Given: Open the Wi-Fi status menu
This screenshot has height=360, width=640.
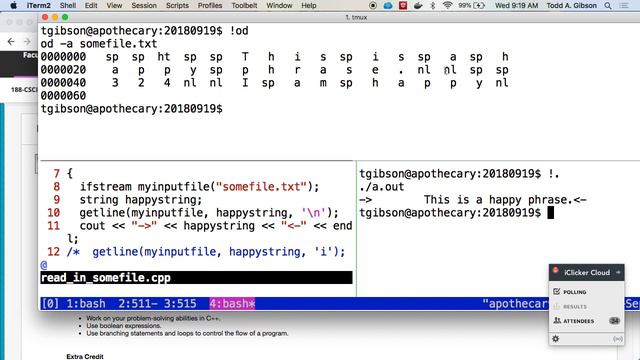Looking at the screenshot, I should click(447, 6).
